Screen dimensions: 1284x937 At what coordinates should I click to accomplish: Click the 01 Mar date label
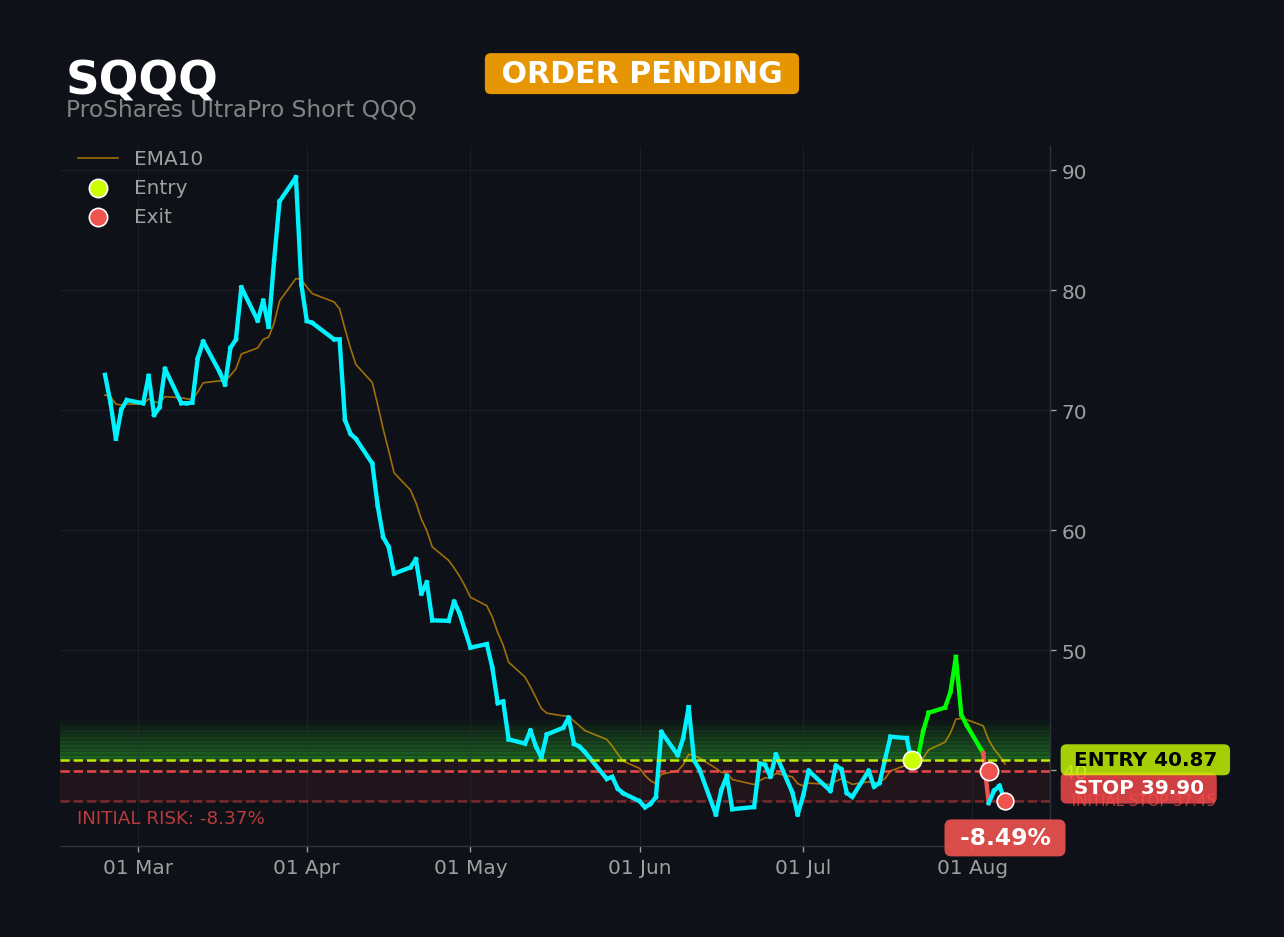(x=138, y=868)
